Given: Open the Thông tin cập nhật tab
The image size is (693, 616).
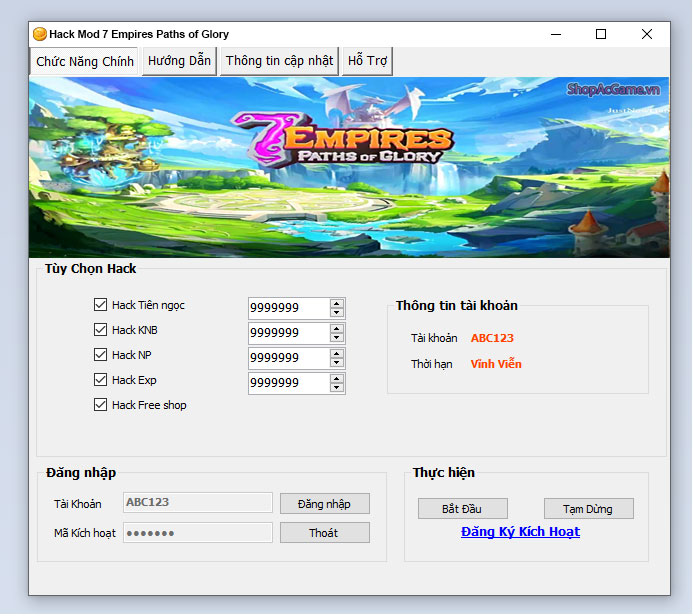Looking at the screenshot, I should click(279, 61).
